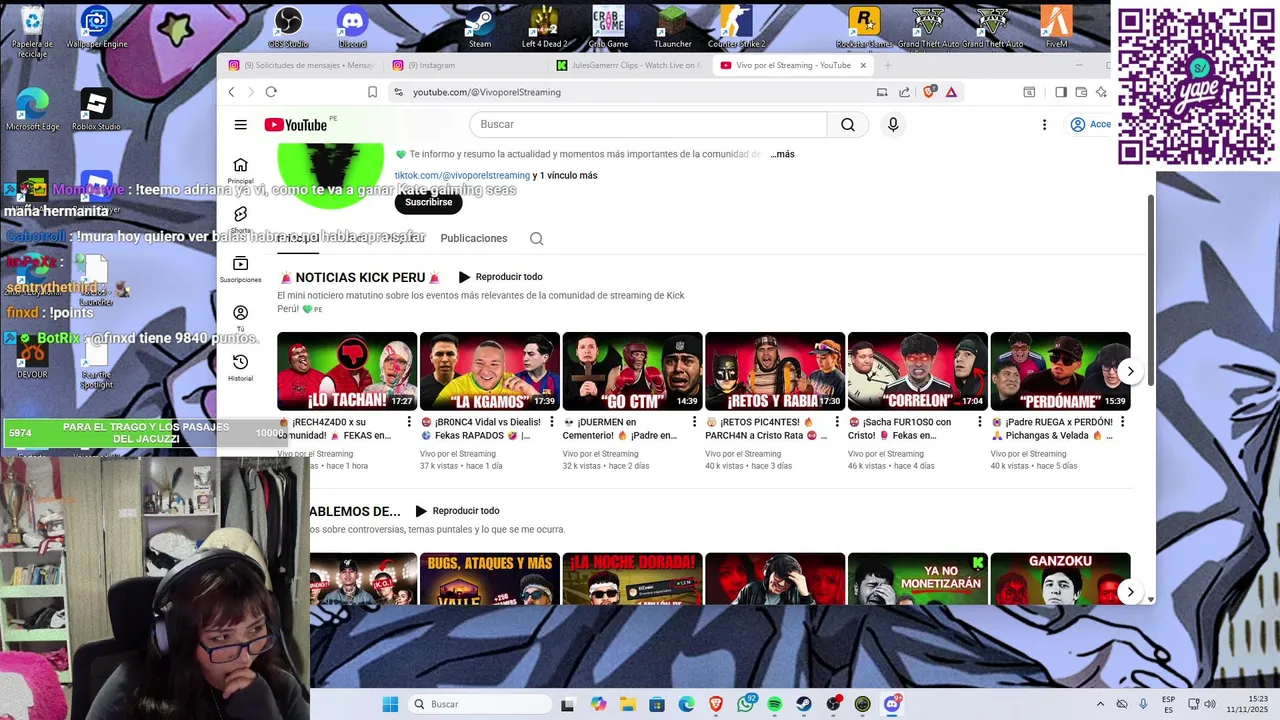Open the Publicaciones channel tab
This screenshot has height=720, width=1280.
point(474,238)
